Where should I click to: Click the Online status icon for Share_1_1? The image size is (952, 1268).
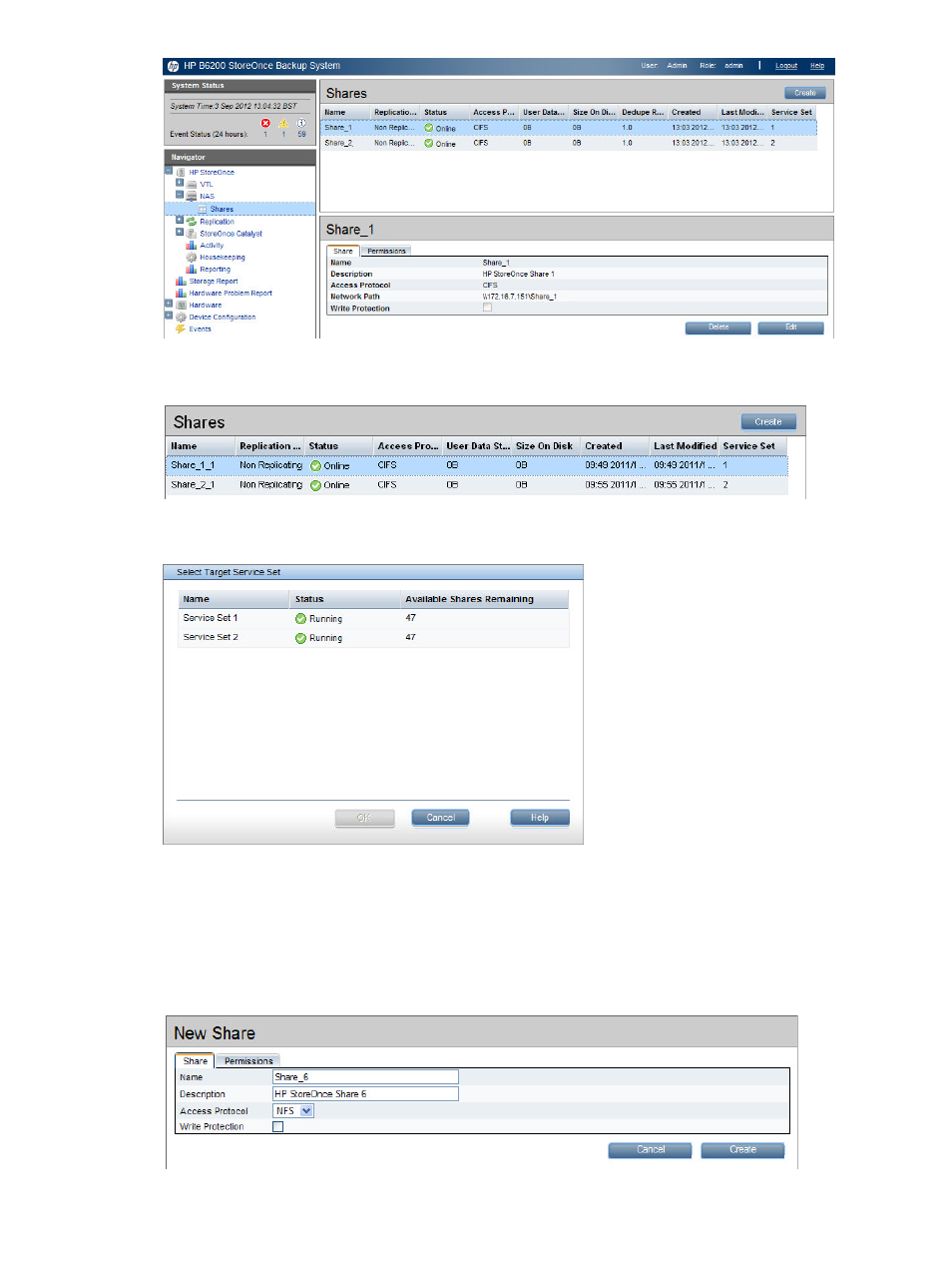(315, 466)
